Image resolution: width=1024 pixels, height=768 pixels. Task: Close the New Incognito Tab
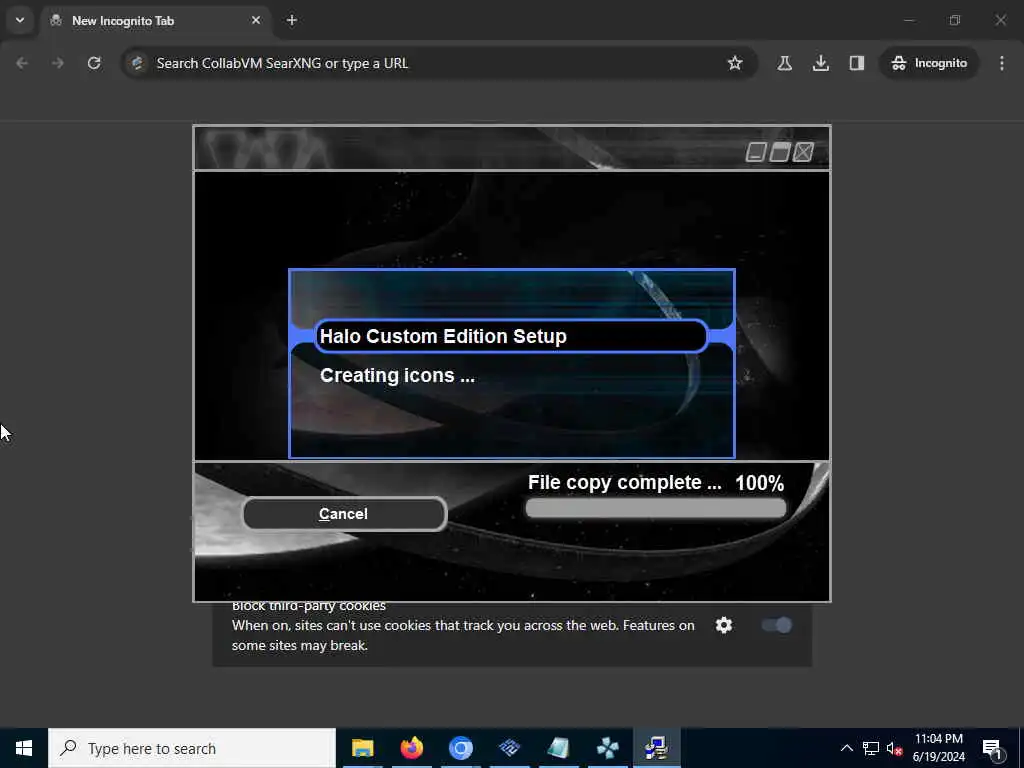coord(256,20)
